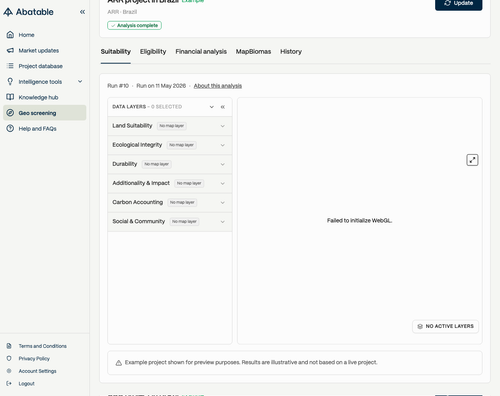Click the No Active Layers button
This screenshot has width=500, height=396.
point(445,326)
